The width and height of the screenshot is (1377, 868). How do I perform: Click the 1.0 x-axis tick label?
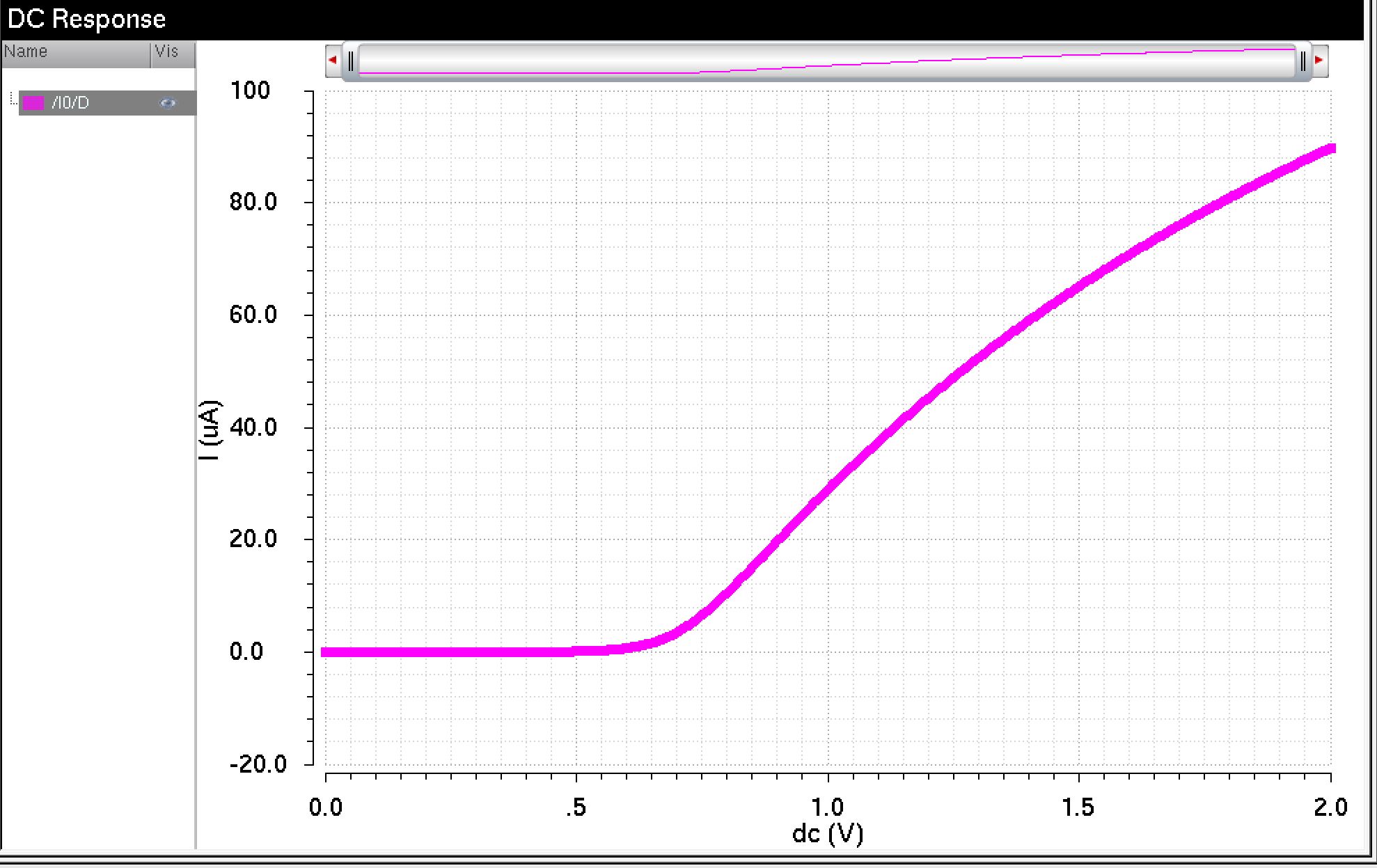pos(828,807)
